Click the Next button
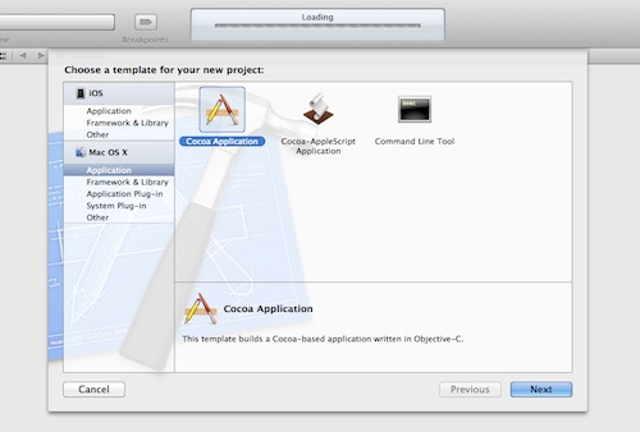Image resolution: width=640 pixels, height=432 pixels. coord(541,390)
